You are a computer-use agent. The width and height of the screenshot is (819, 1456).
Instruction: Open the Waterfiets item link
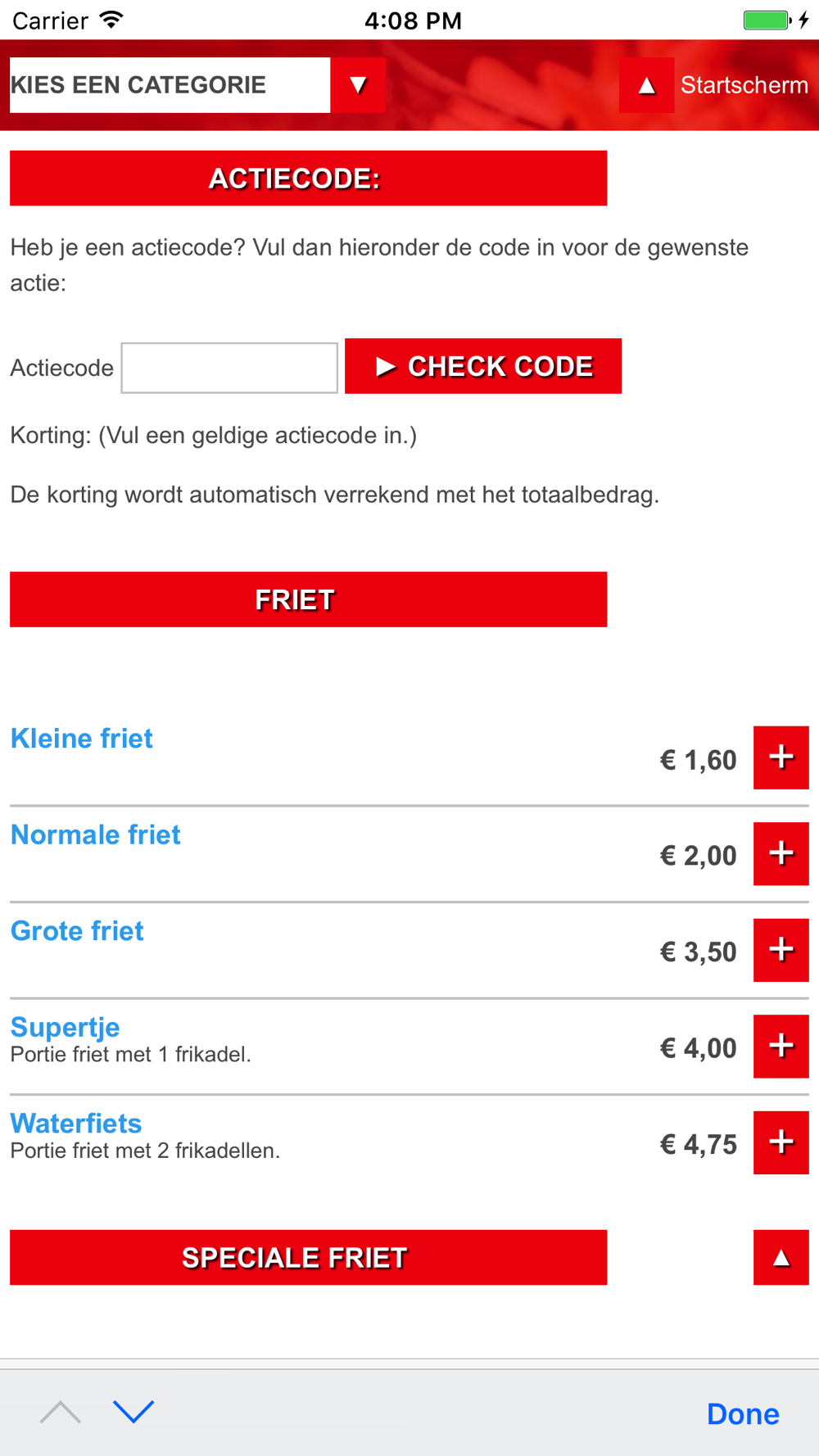76,1123
